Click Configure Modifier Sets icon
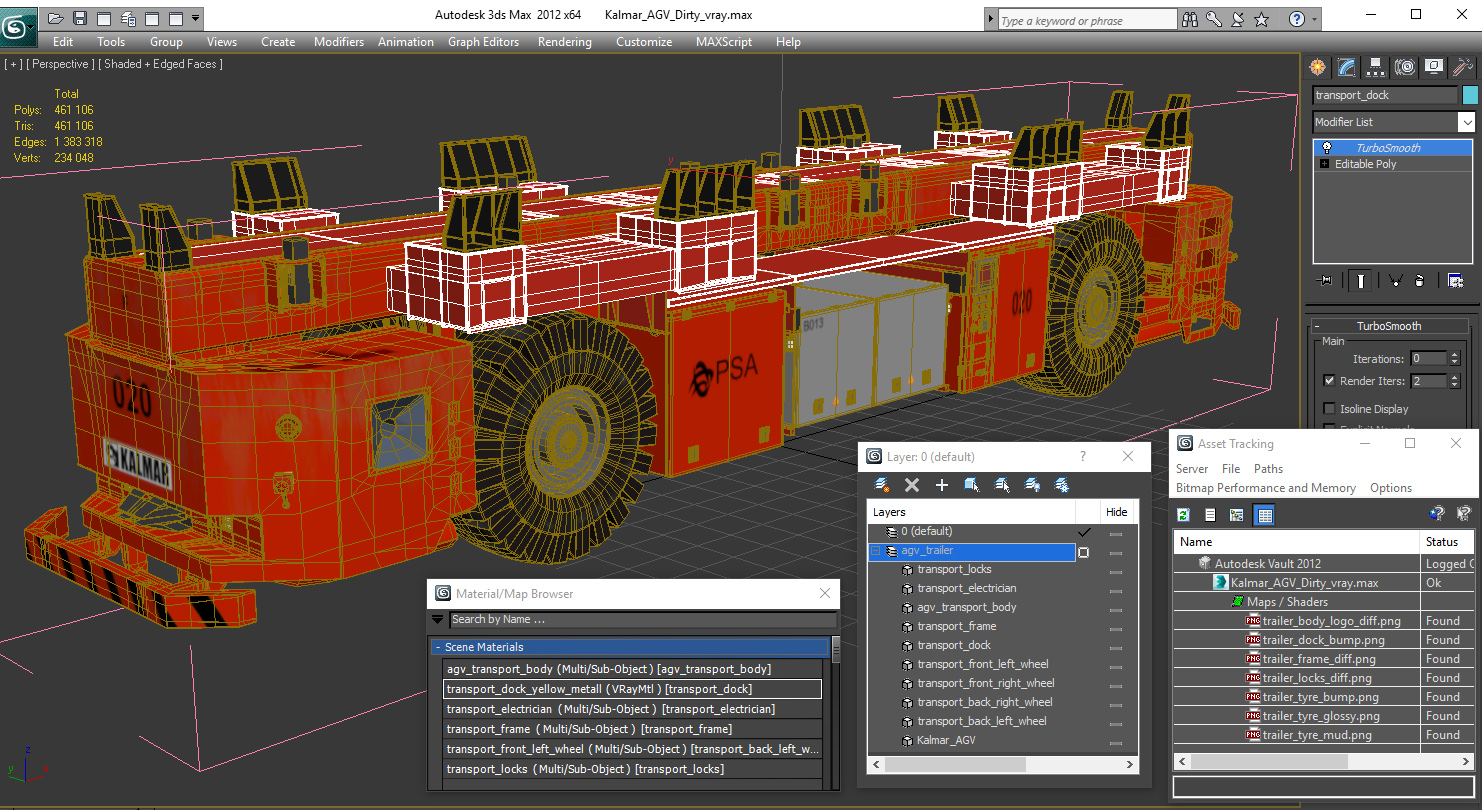The image size is (1482, 810). coord(1456,281)
